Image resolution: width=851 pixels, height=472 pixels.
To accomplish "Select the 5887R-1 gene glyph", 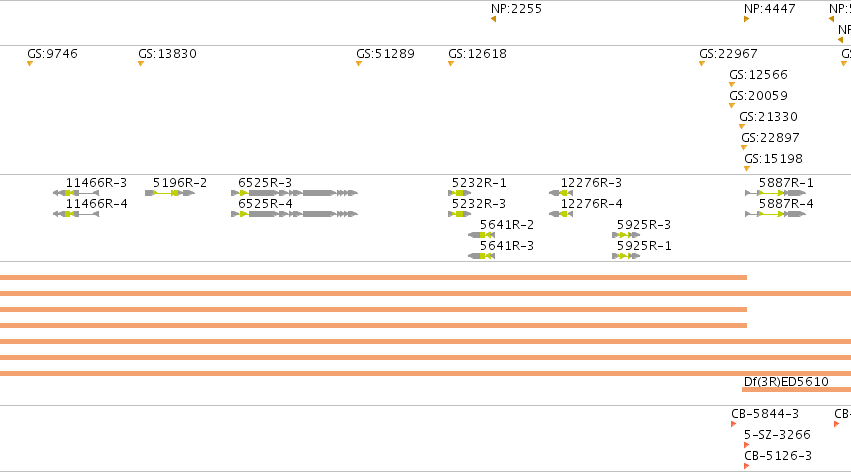I will pyautogui.click(x=776, y=193).
